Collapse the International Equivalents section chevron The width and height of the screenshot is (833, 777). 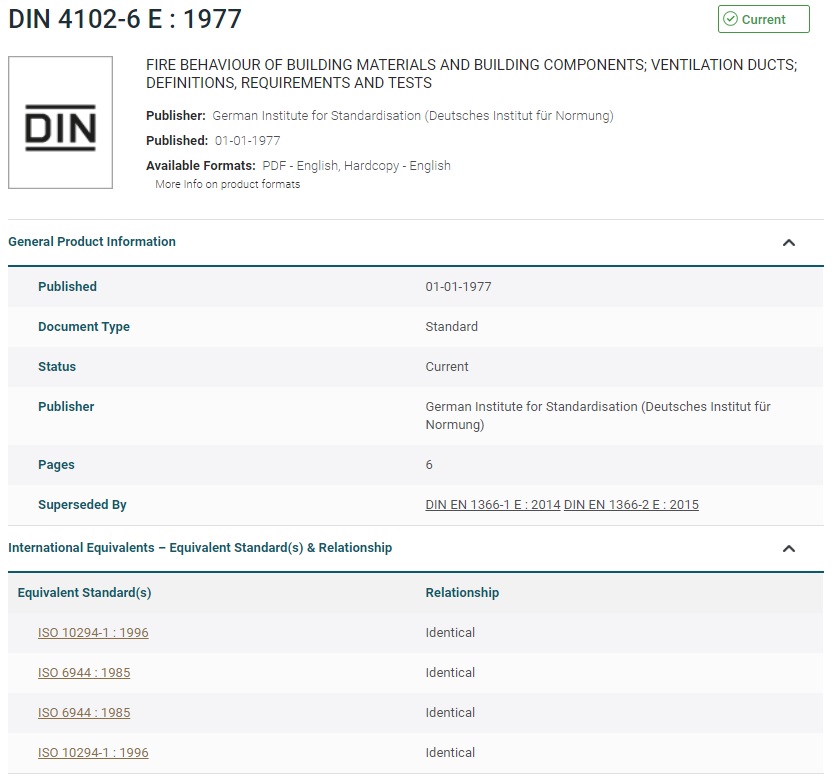tap(789, 549)
